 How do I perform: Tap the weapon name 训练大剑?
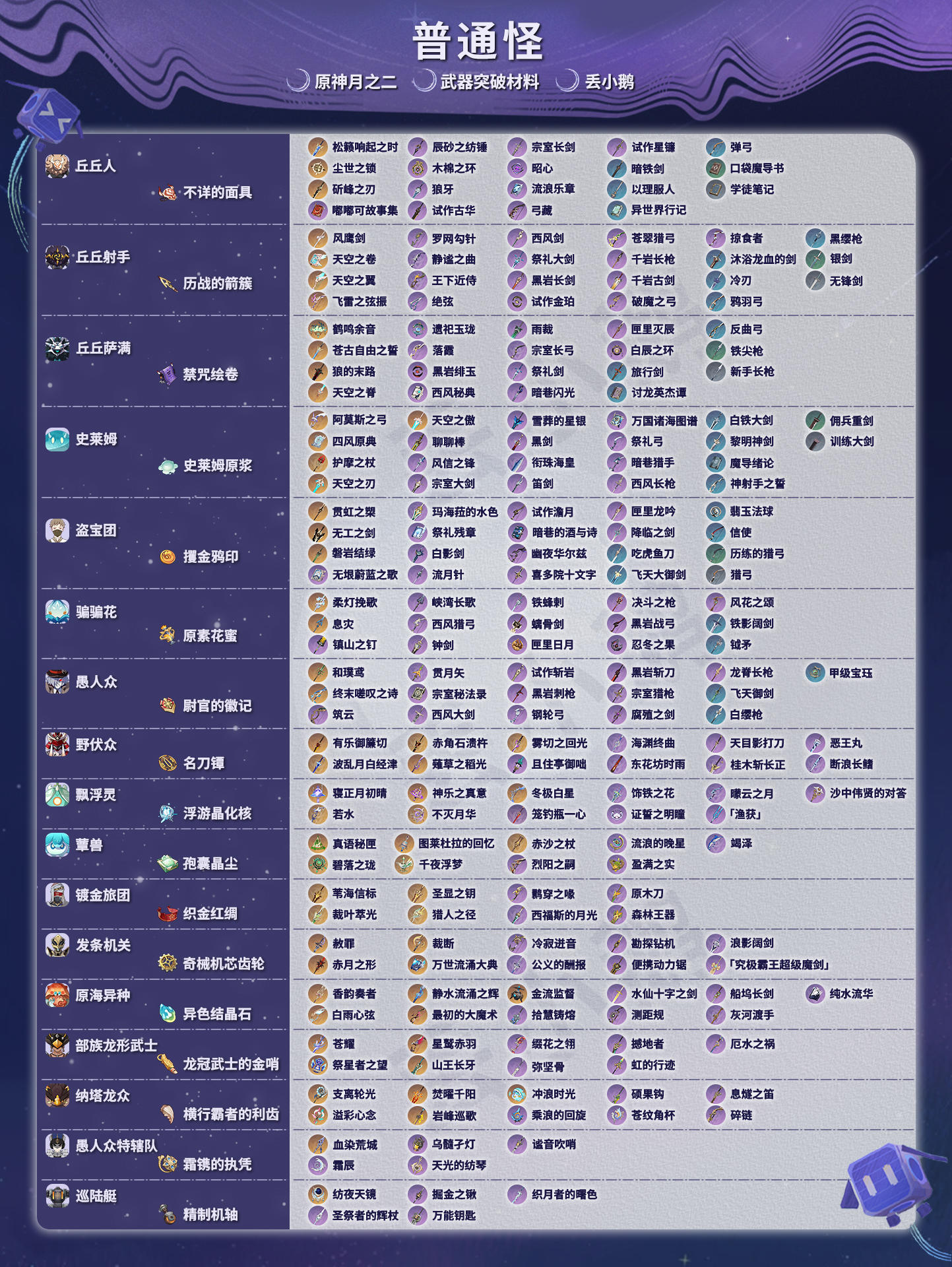(852, 441)
